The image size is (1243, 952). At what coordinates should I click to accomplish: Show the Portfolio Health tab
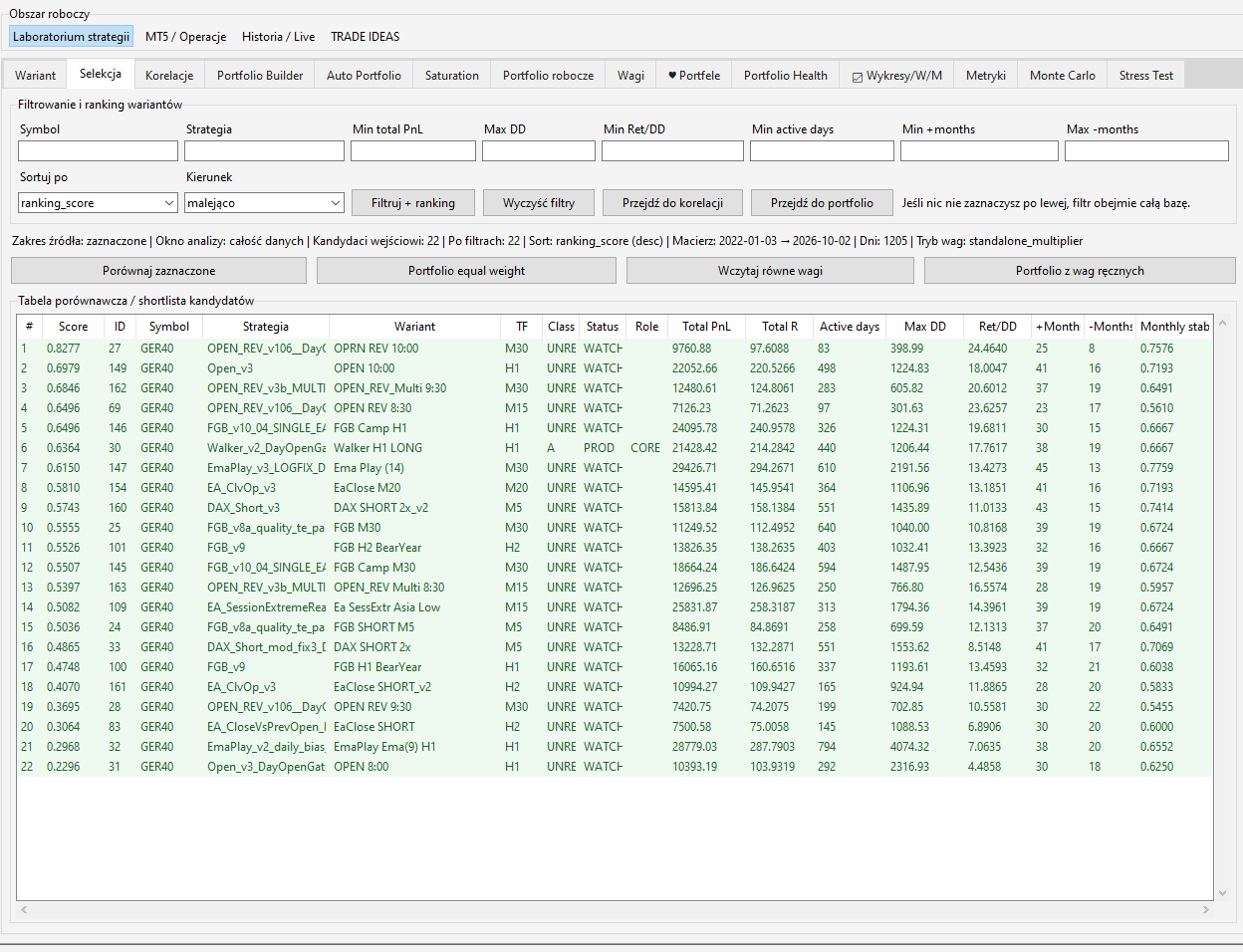(786, 76)
